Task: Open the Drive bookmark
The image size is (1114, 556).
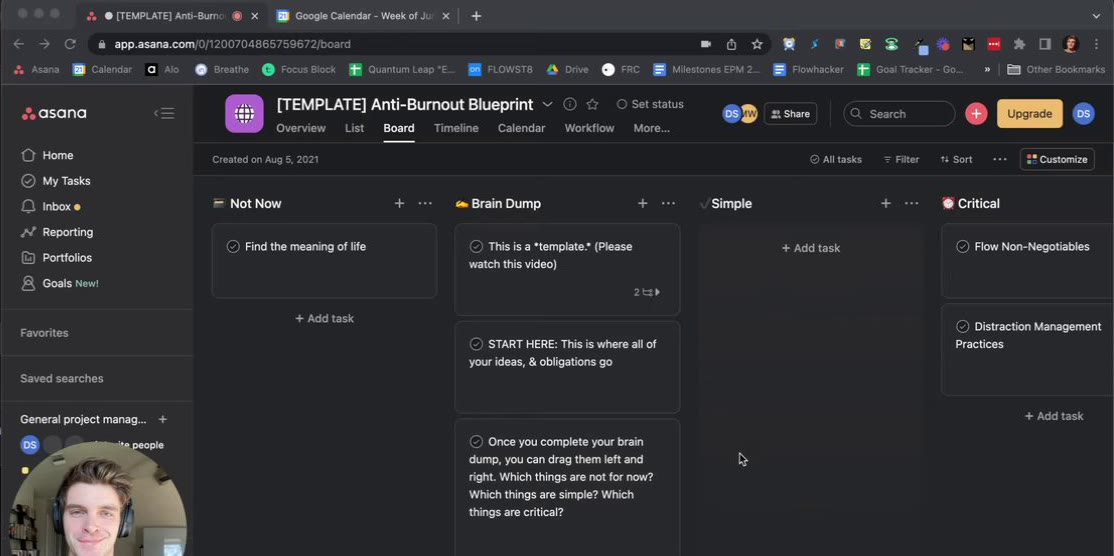Action: [x=567, y=70]
